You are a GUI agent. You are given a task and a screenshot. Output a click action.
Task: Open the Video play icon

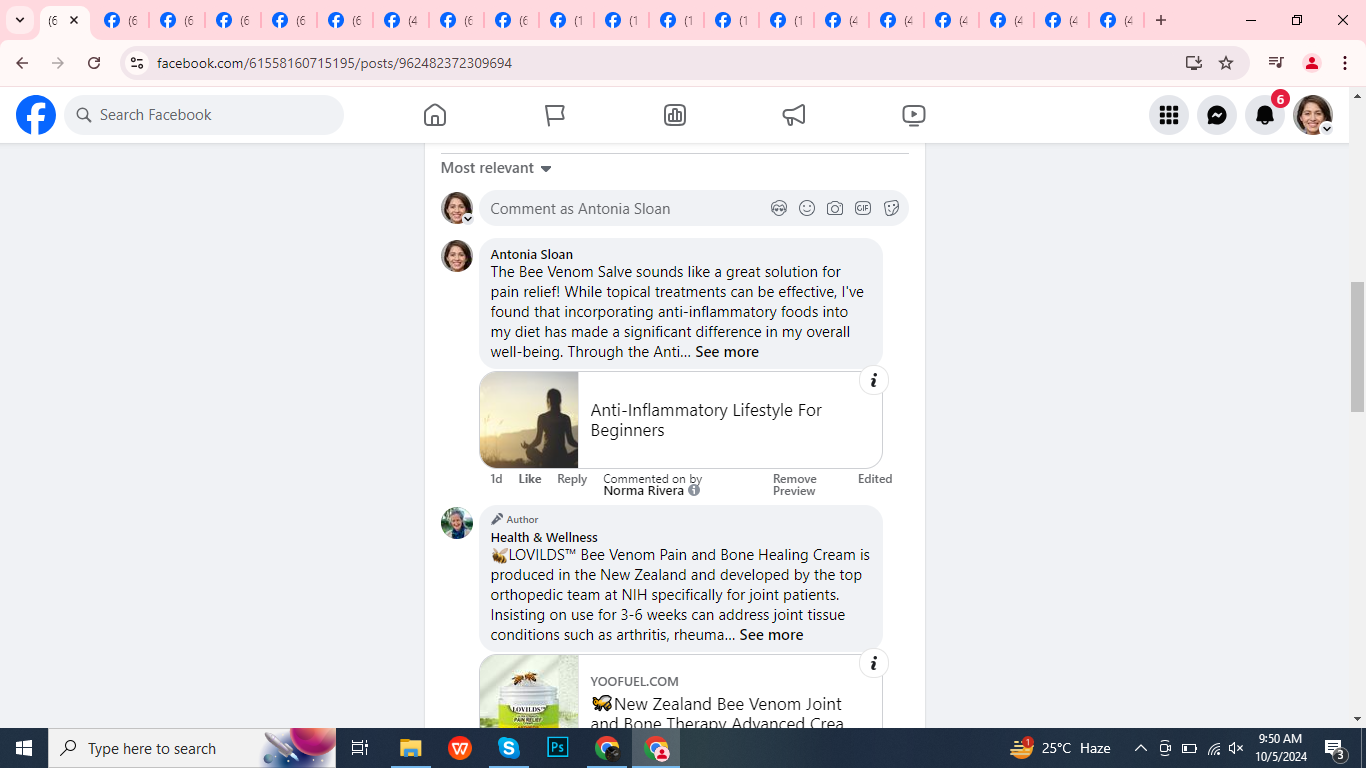914,115
